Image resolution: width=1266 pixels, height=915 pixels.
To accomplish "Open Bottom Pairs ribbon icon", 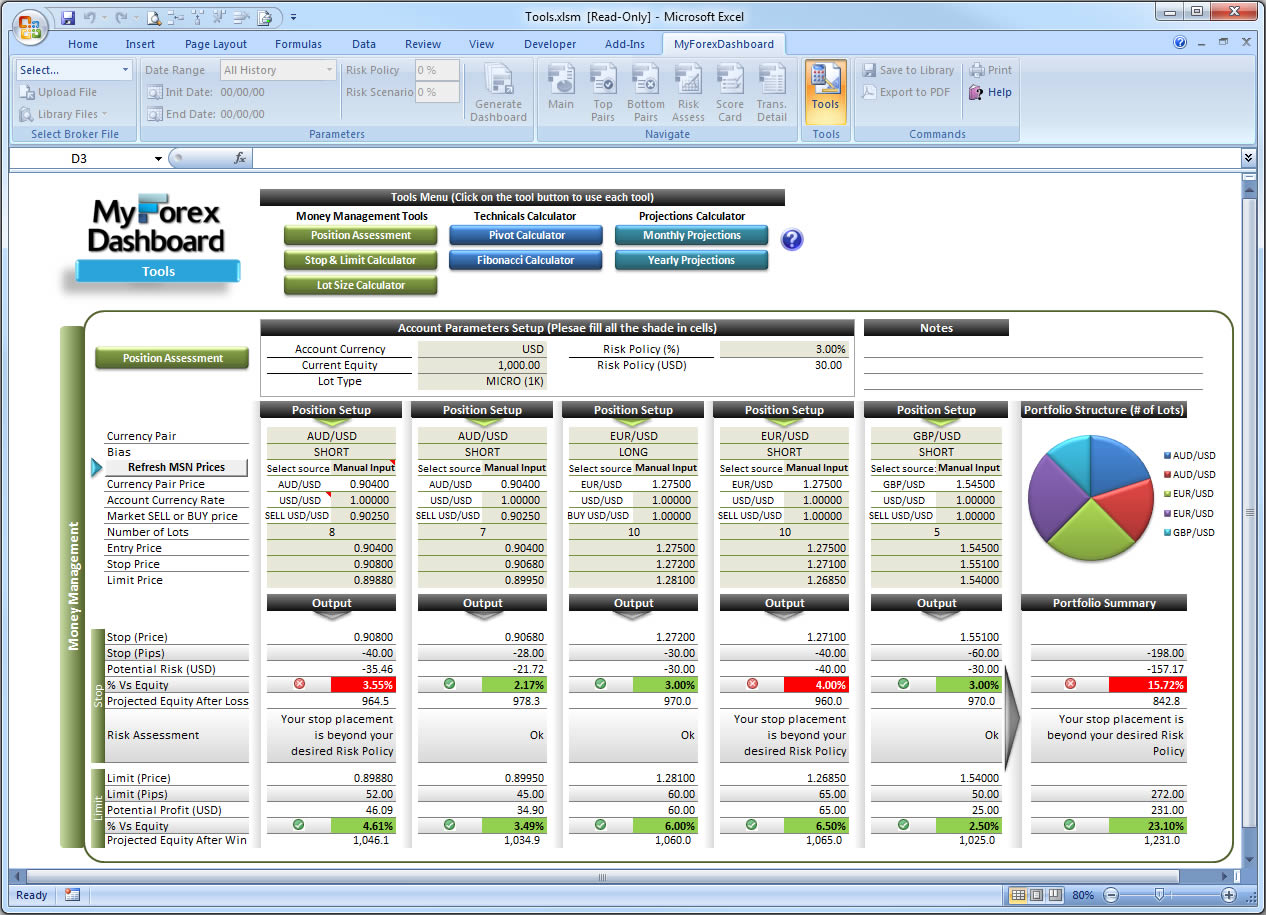I will [x=645, y=93].
